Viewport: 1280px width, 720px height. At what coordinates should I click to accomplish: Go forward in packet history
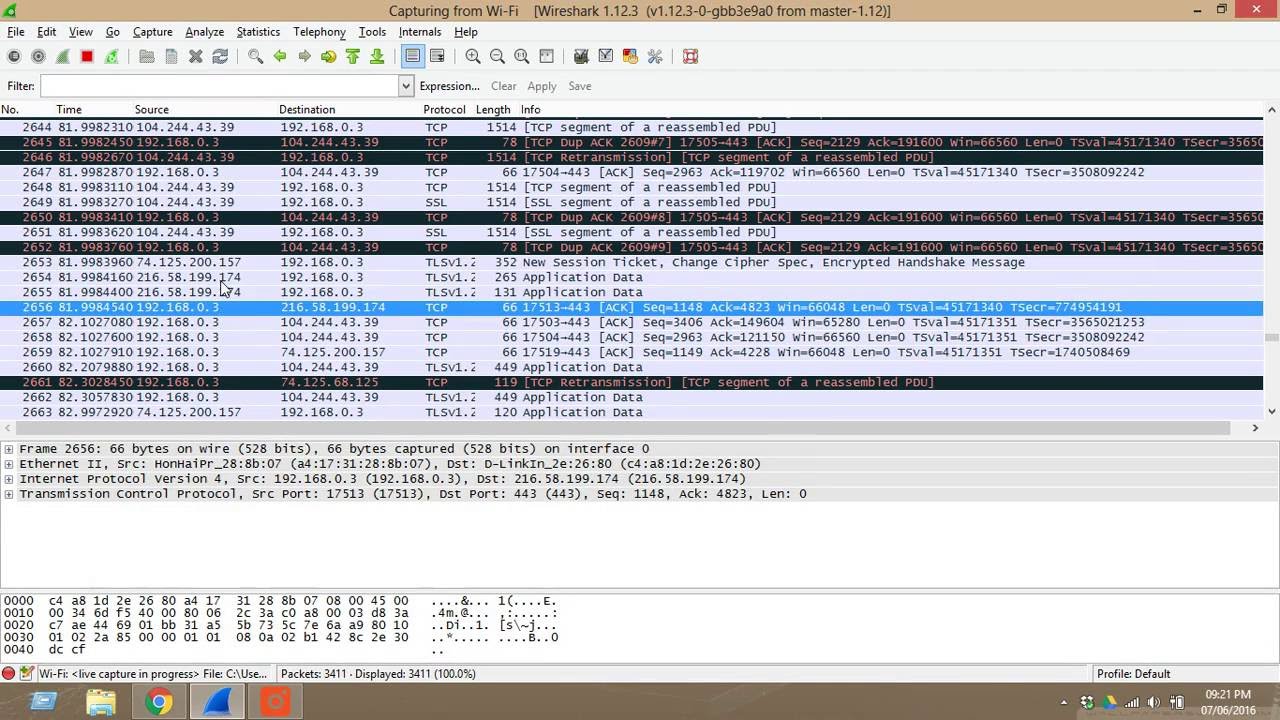pyautogui.click(x=304, y=57)
